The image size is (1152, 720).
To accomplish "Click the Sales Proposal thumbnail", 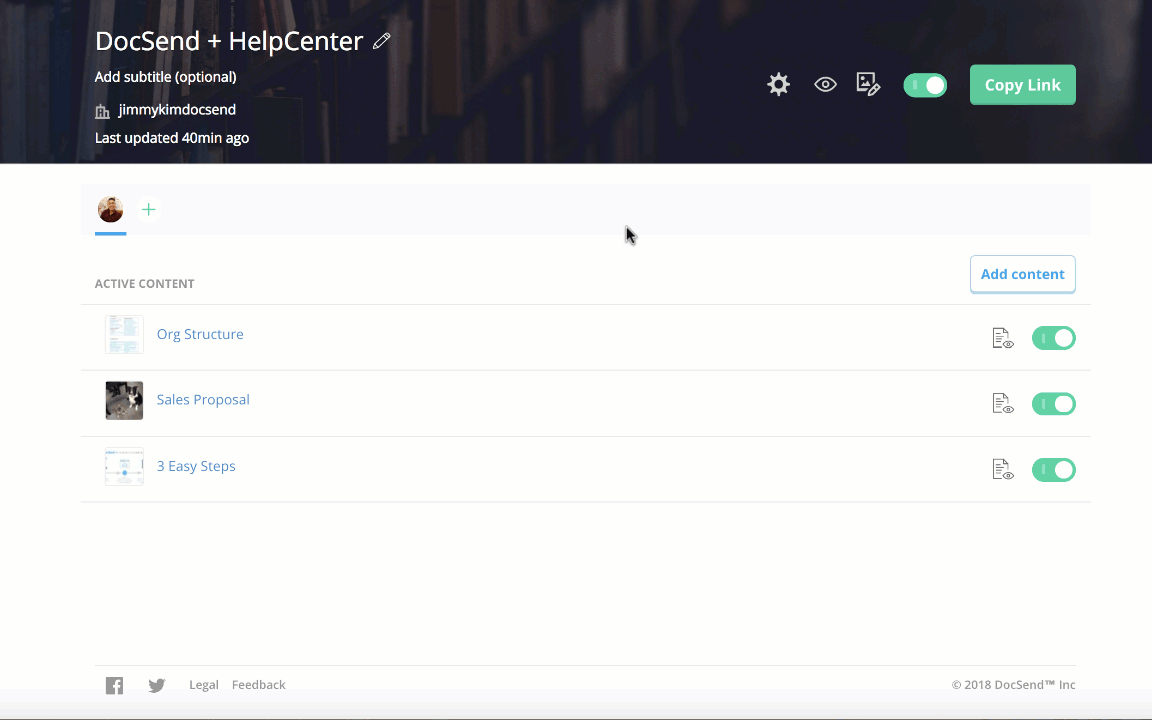I will coord(124,400).
